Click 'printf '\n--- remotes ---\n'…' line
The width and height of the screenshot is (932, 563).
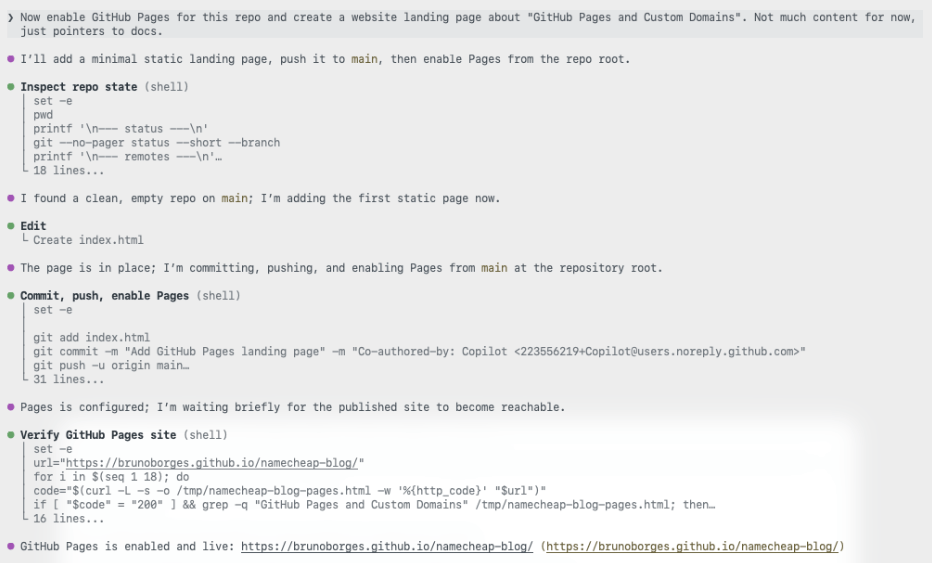(127, 156)
